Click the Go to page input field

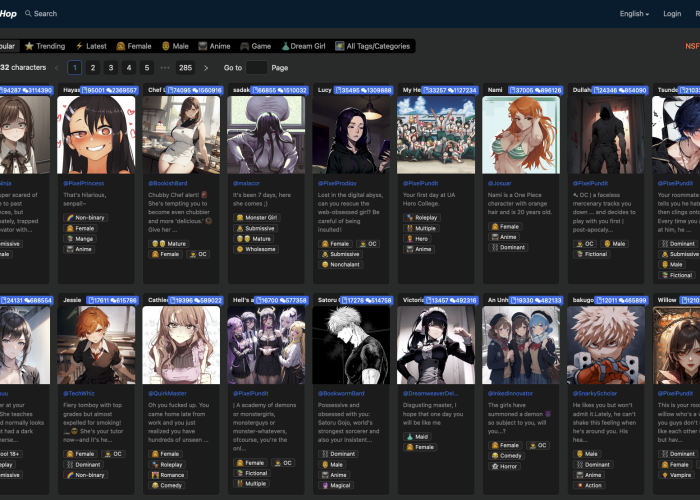click(x=257, y=68)
